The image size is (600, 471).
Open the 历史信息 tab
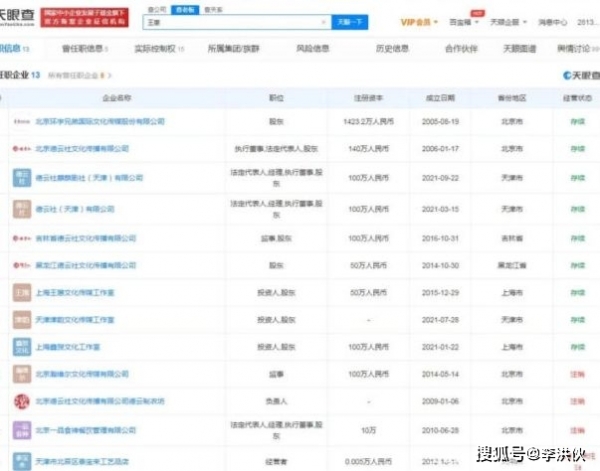pos(392,49)
